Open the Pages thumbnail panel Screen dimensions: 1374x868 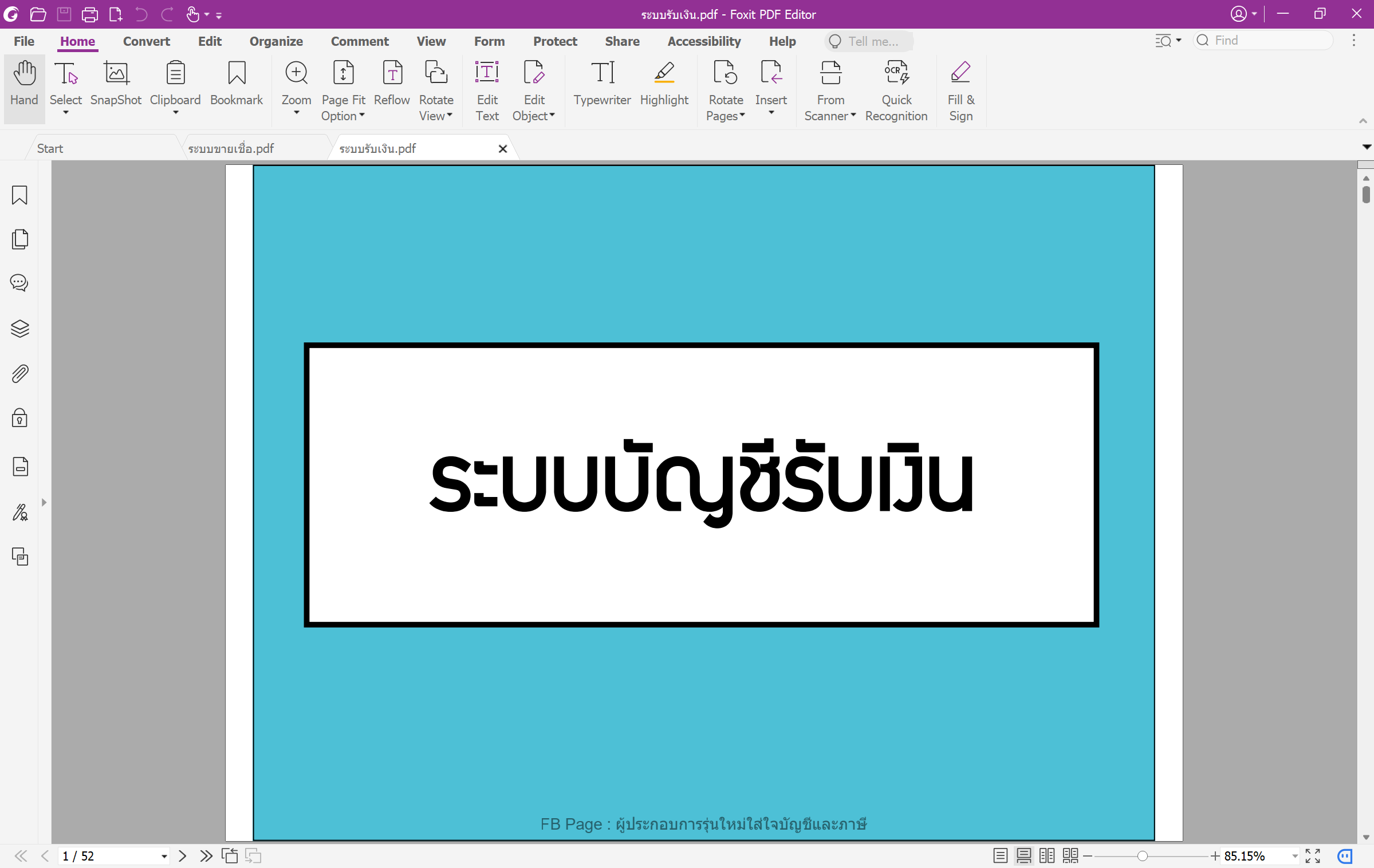point(19,239)
